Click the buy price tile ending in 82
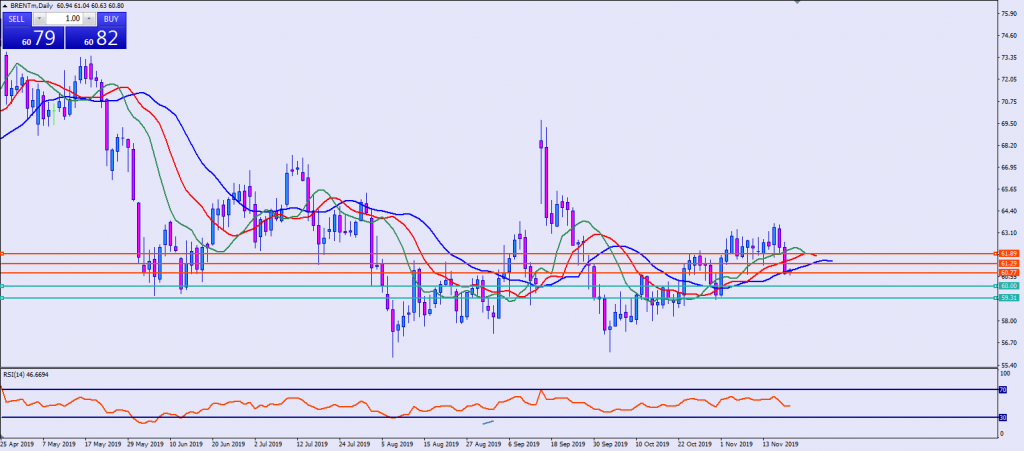Screen dimensions: 1024x451 97,38
